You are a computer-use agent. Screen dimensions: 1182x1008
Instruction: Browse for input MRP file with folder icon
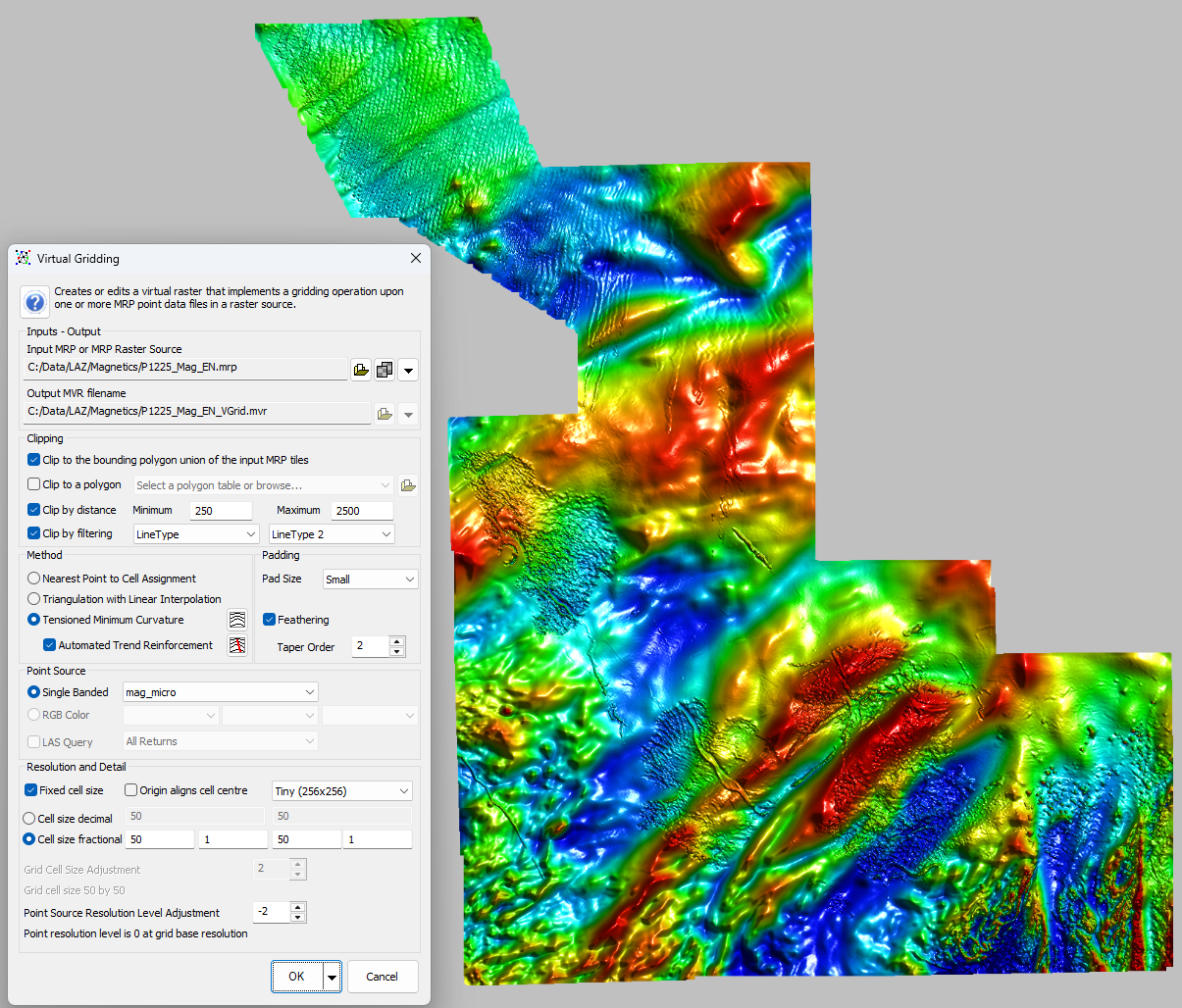pos(361,370)
